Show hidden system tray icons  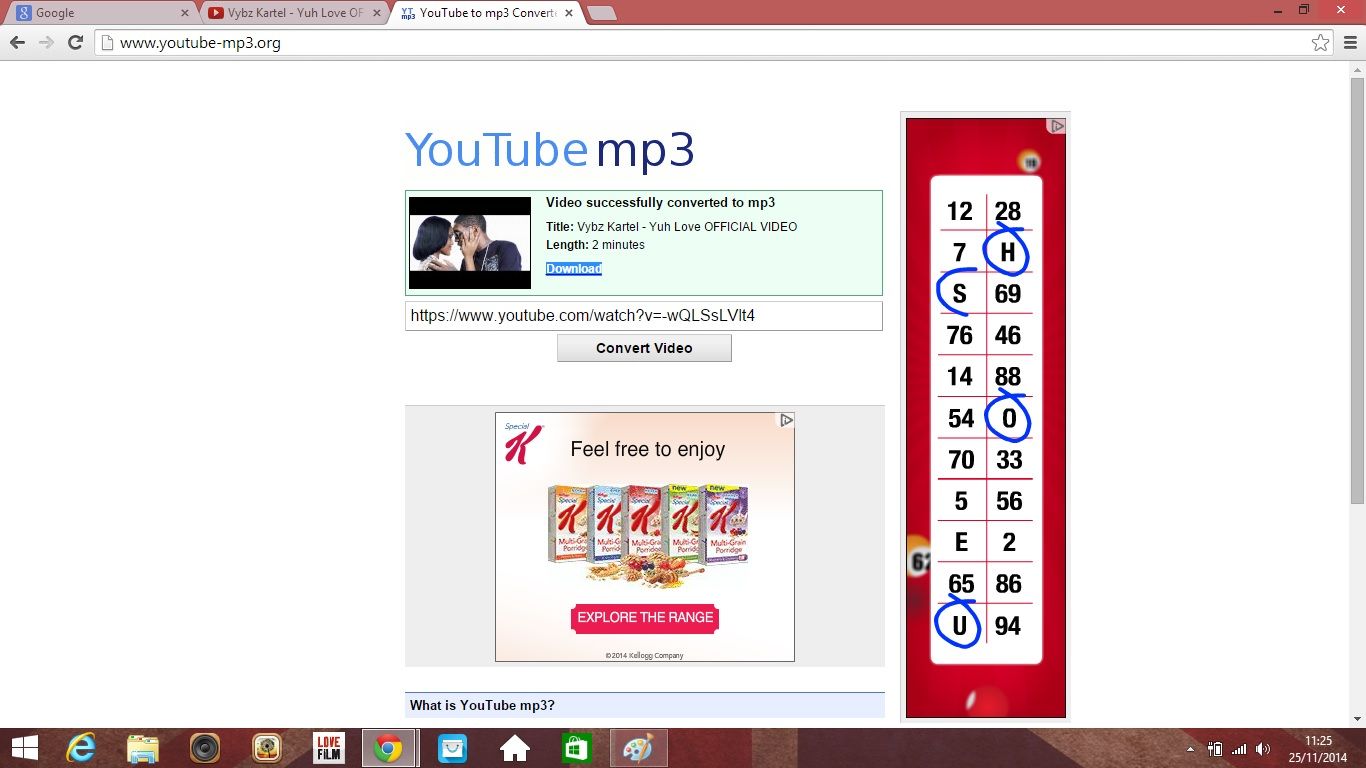pyautogui.click(x=1190, y=749)
